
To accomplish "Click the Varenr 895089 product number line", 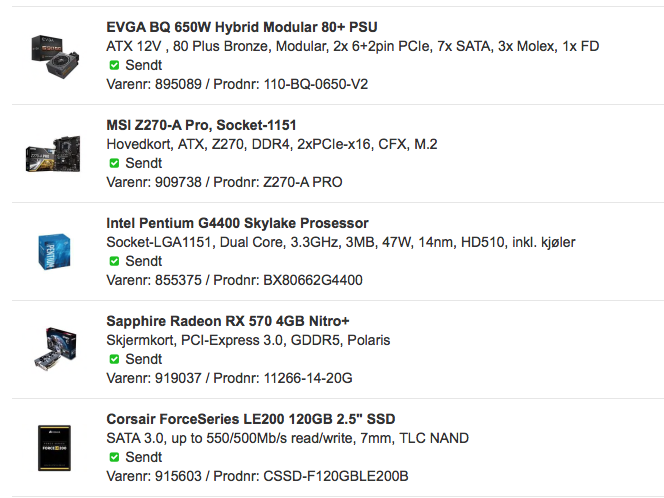I will (237, 84).
